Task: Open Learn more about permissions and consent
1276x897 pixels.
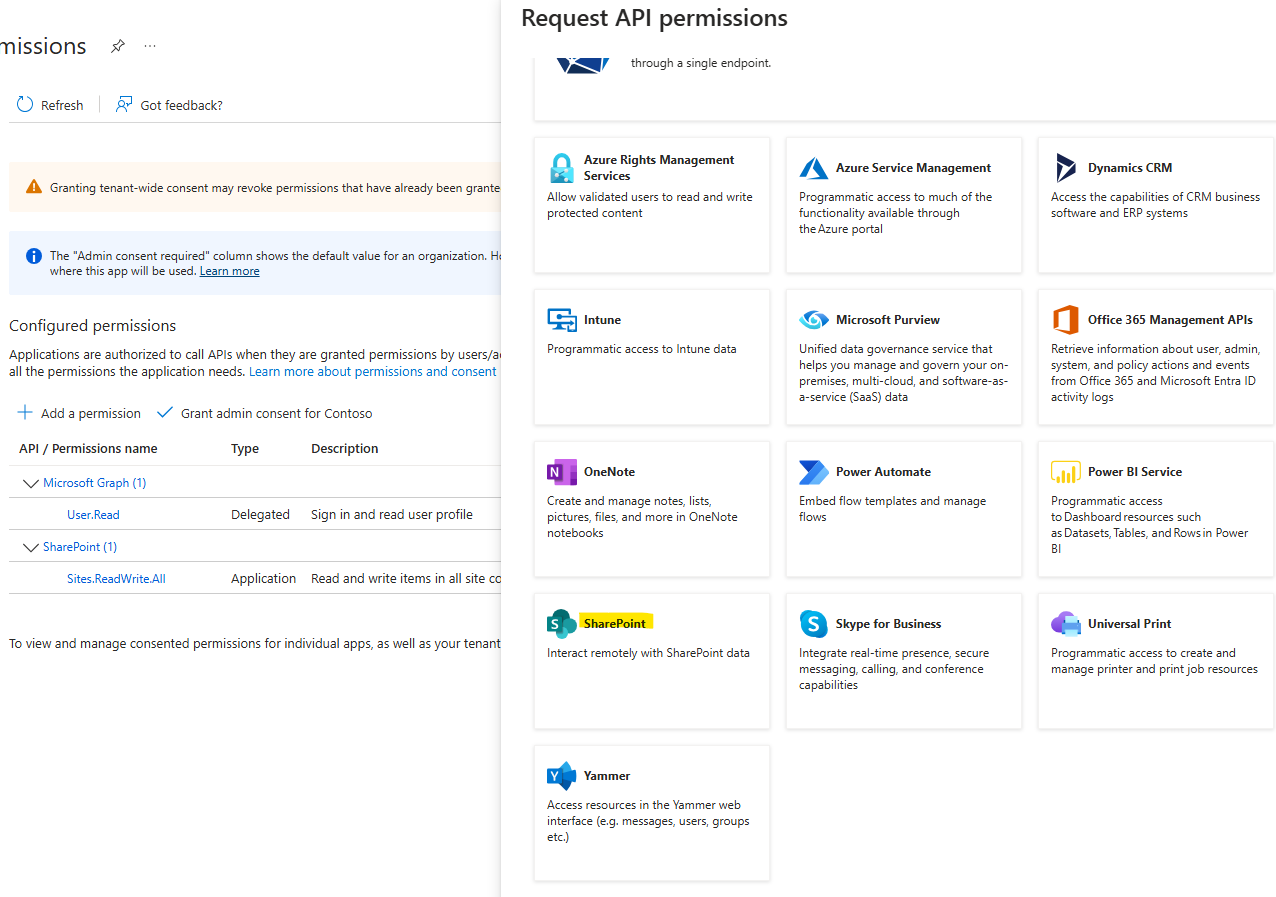Action: (x=372, y=371)
